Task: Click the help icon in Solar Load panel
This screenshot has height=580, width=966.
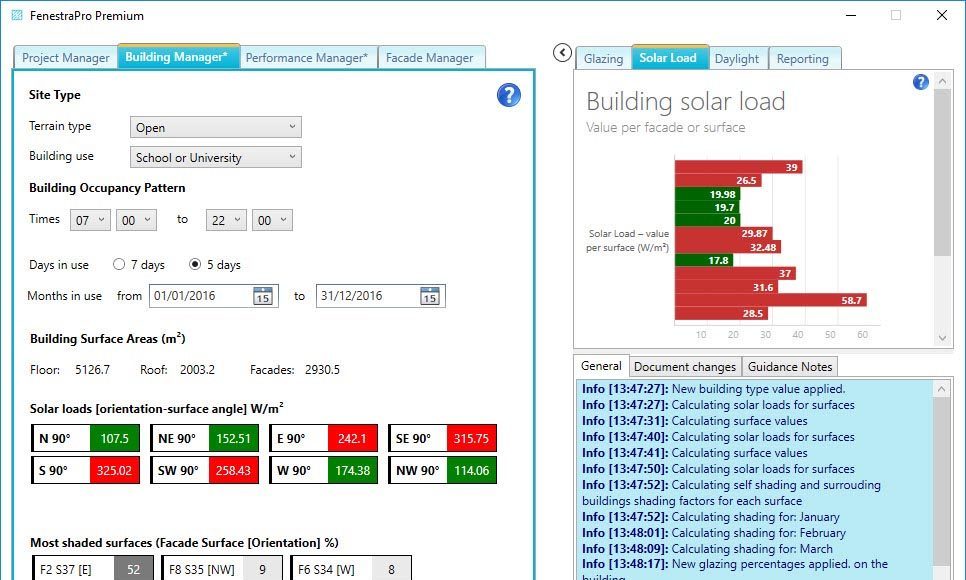Action: [921, 82]
